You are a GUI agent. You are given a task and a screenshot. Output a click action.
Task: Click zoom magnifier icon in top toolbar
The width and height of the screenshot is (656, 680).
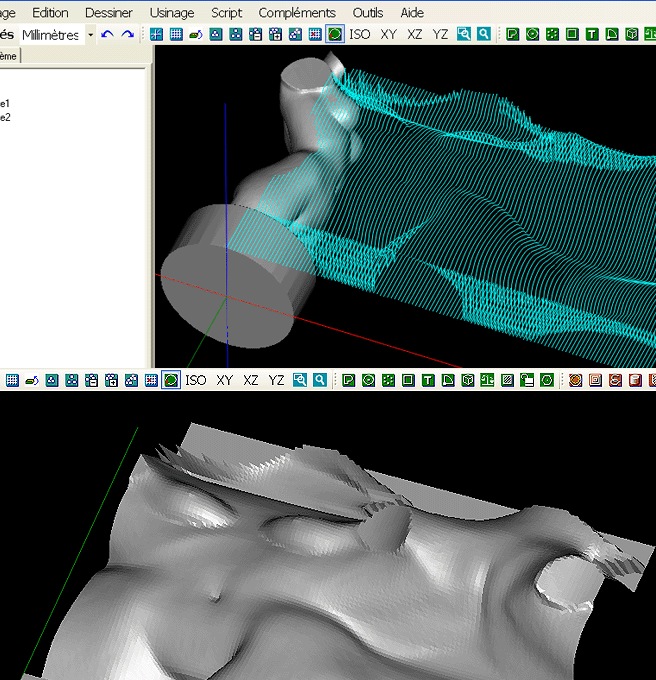click(x=483, y=34)
